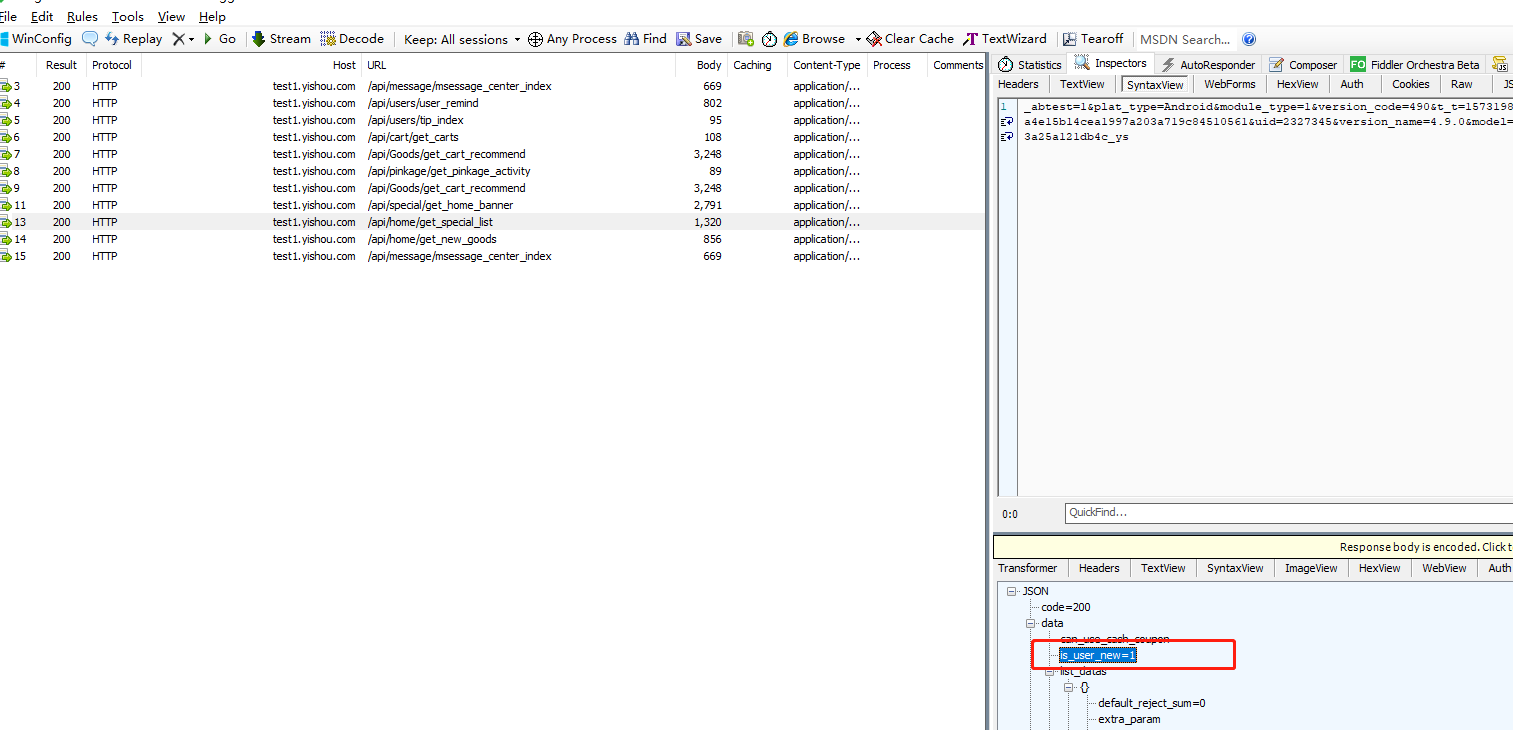Select session /api/cart/get_carts
Image resolution: width=1513 pixels, height=730 pixels.
pos(492,137)
